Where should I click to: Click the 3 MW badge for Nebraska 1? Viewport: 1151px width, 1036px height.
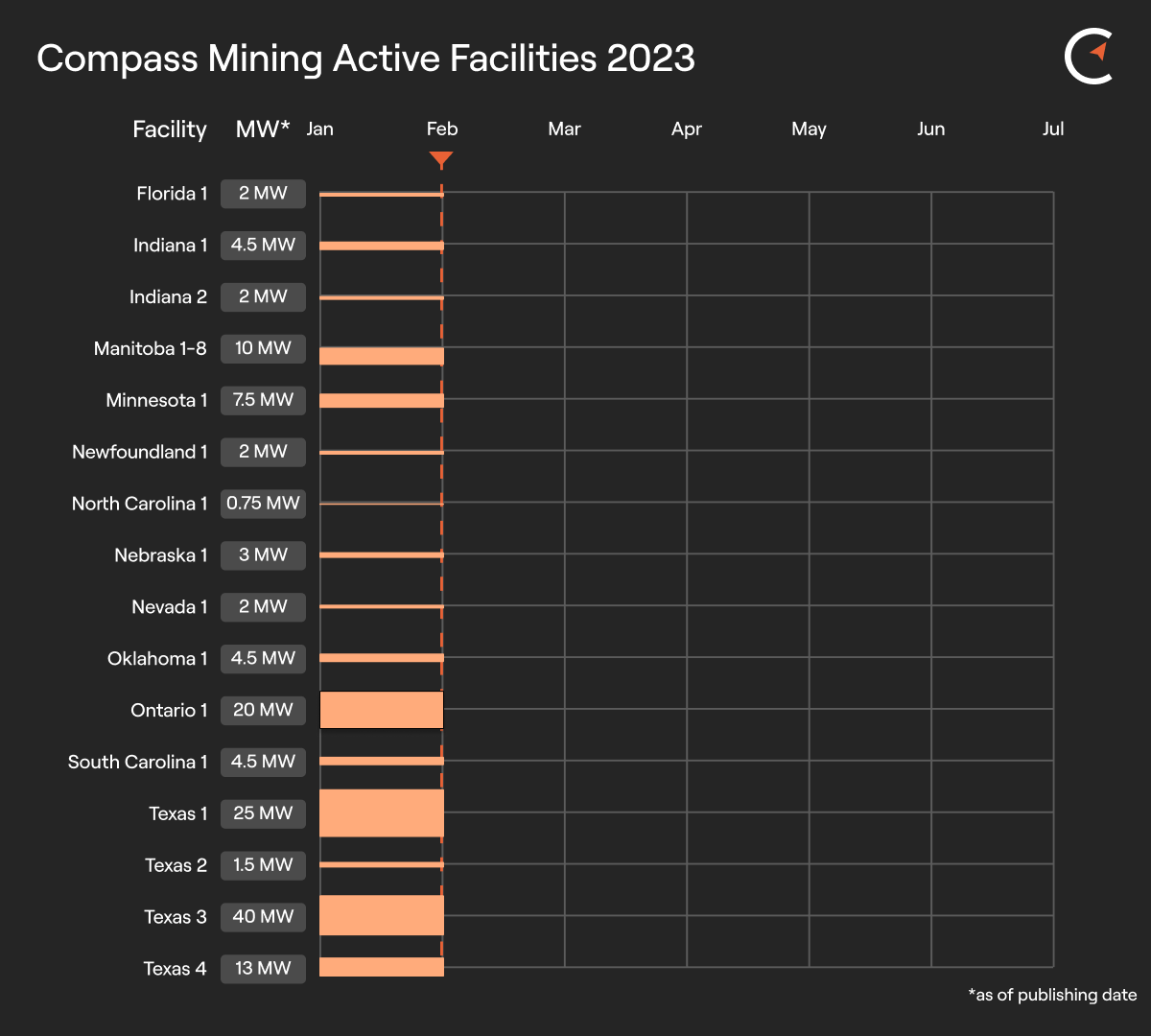(263, 555)
